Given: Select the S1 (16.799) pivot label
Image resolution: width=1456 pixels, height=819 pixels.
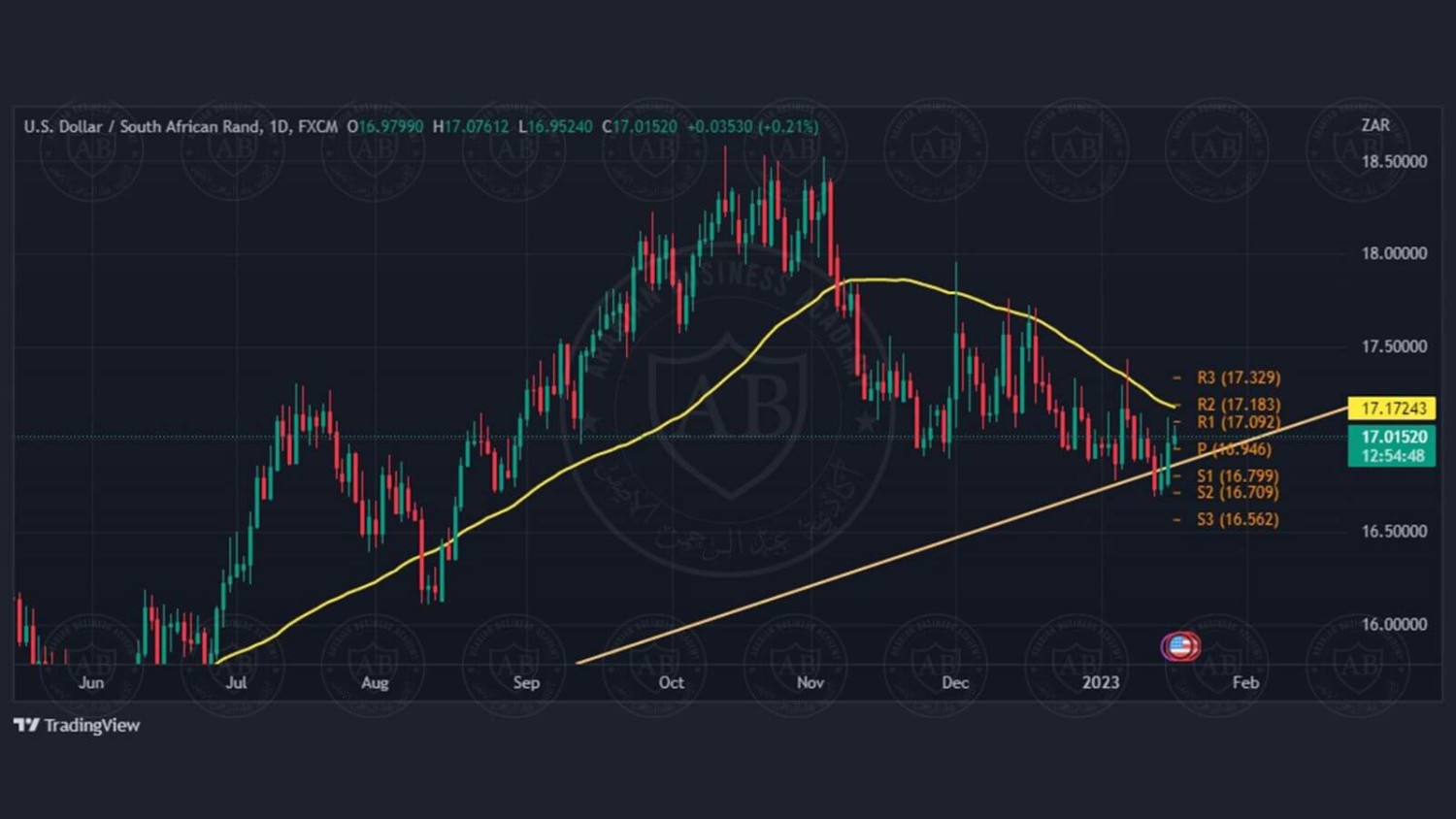Looking at the screenshot, I should click(1238, 476).
